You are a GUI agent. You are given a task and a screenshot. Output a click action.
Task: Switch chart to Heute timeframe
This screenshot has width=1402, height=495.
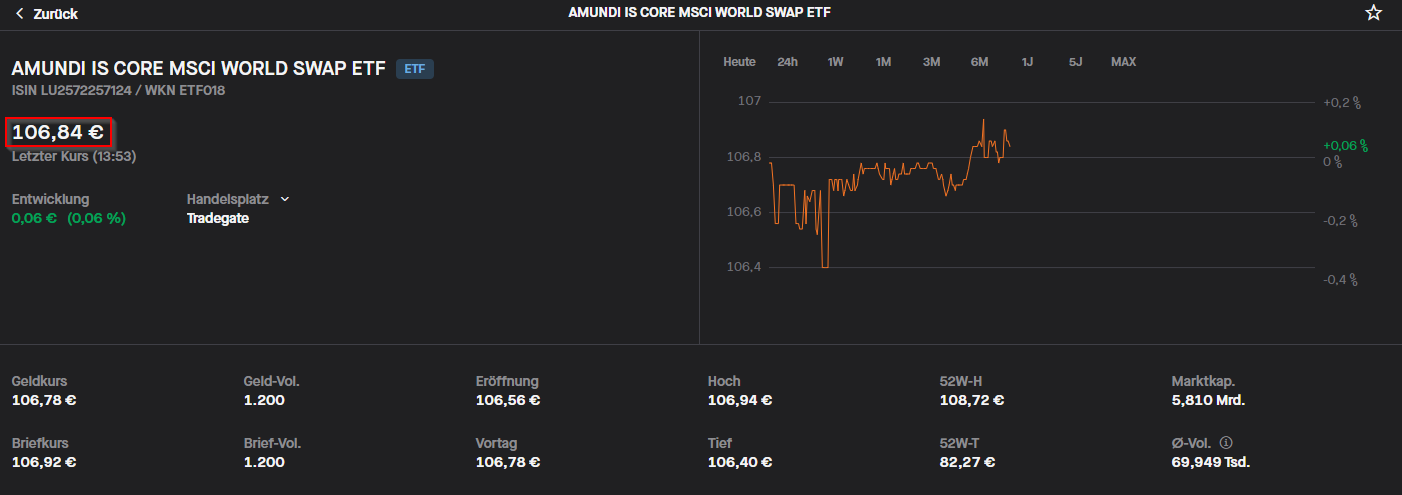click(x=739, y=62)
